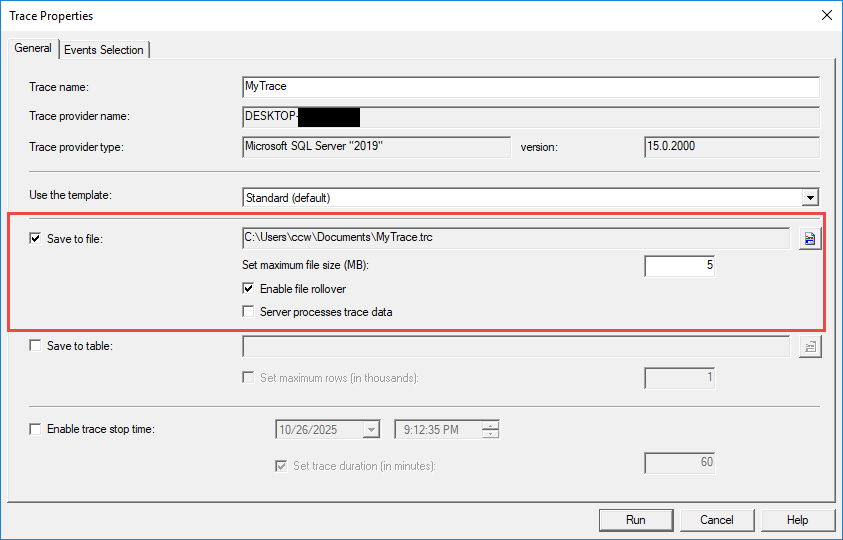Click the Trace provider type field

pyautogui.click(x=376, y=147)
